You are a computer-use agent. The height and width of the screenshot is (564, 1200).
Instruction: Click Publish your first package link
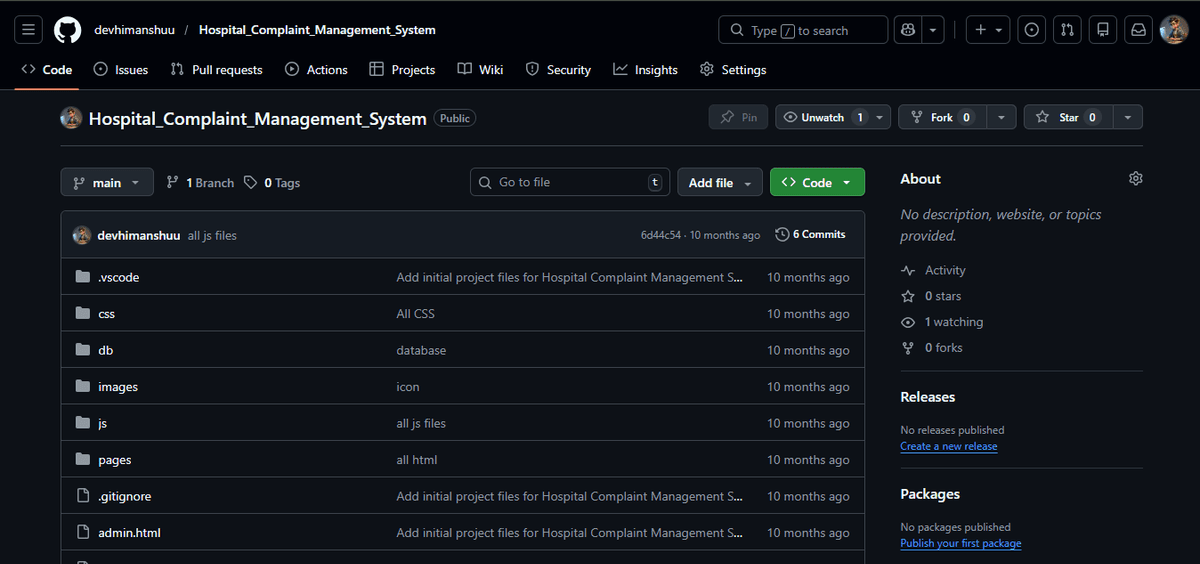(x=960, y=543)
